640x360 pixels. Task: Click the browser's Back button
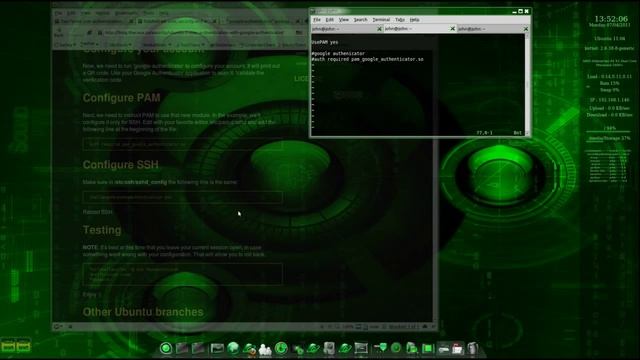pyautogui.click(x=59, y=32)
